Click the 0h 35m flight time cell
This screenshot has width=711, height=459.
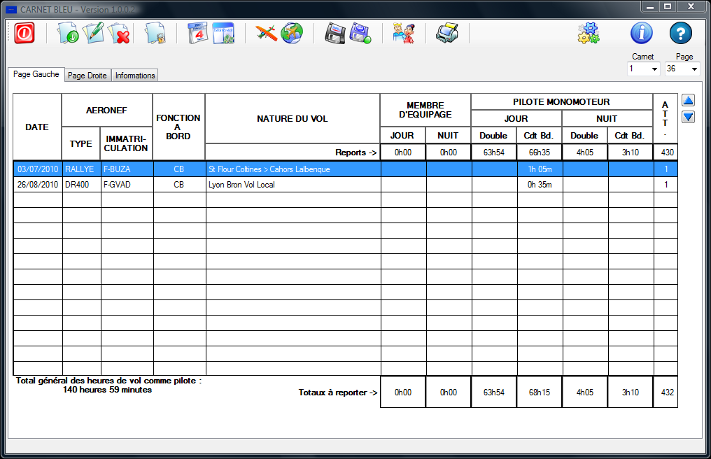tap(540, 185)
